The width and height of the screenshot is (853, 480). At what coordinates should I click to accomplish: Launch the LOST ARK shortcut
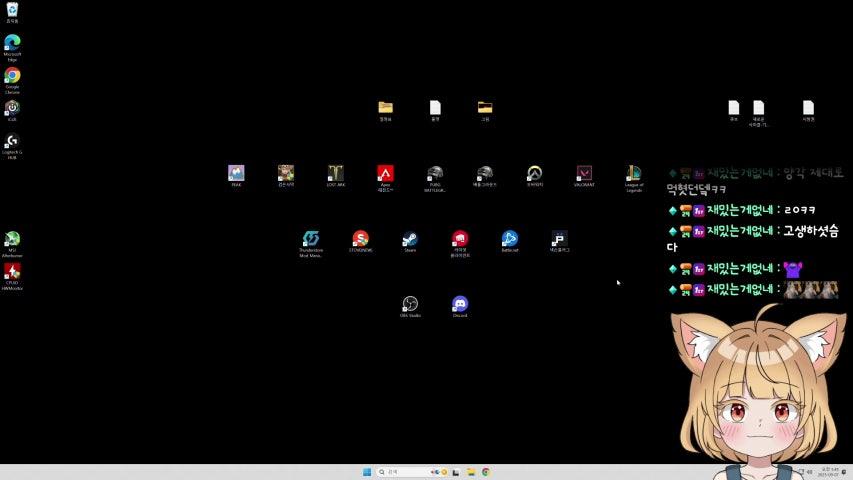click(x=336, y=174)
